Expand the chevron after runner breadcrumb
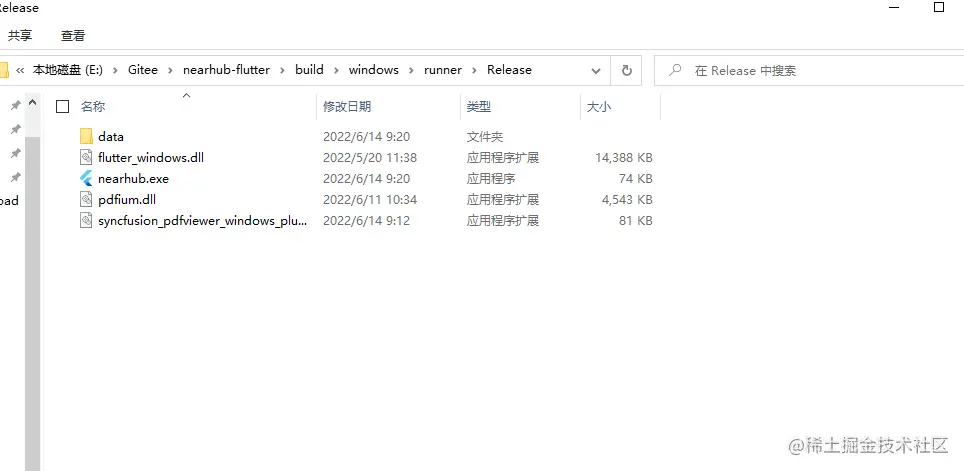964x471 pixels. tap(474, 70)
